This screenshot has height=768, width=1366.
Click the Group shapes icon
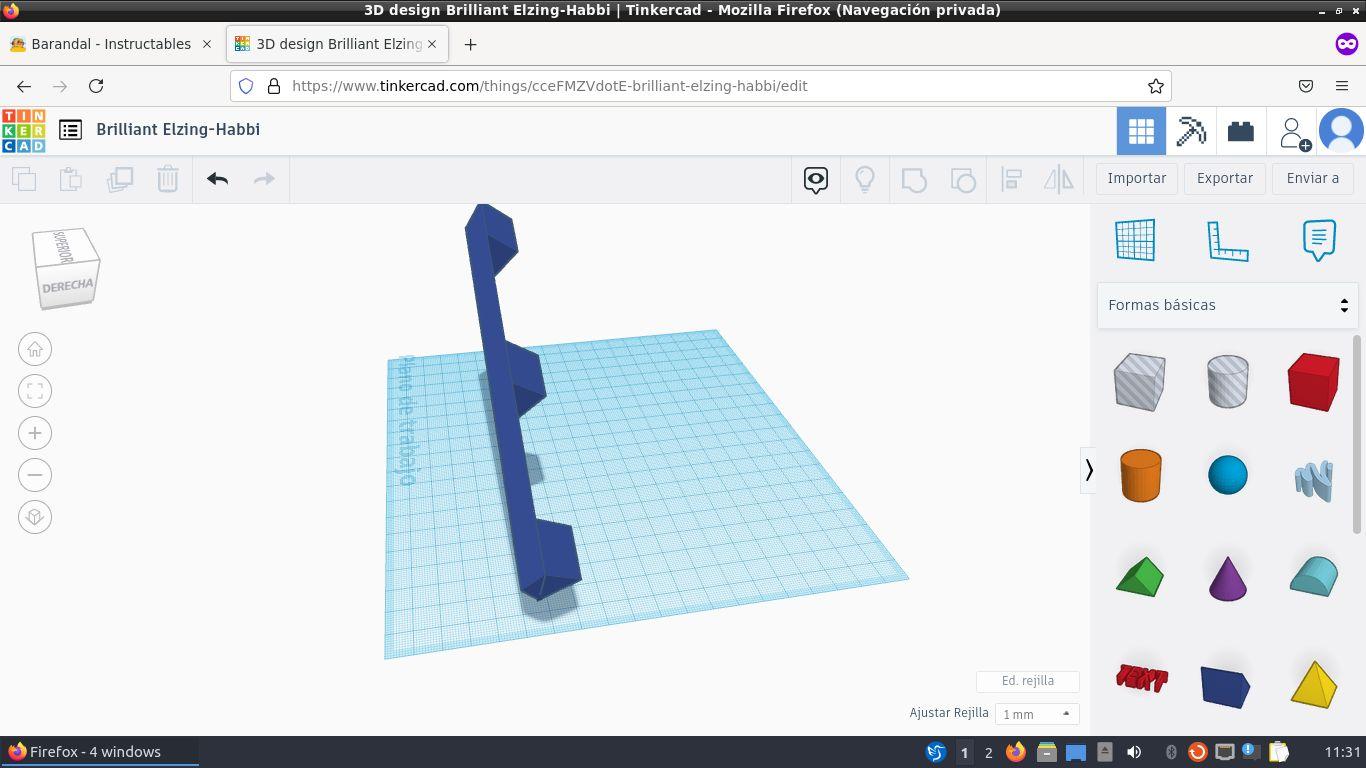coord(914,180)
